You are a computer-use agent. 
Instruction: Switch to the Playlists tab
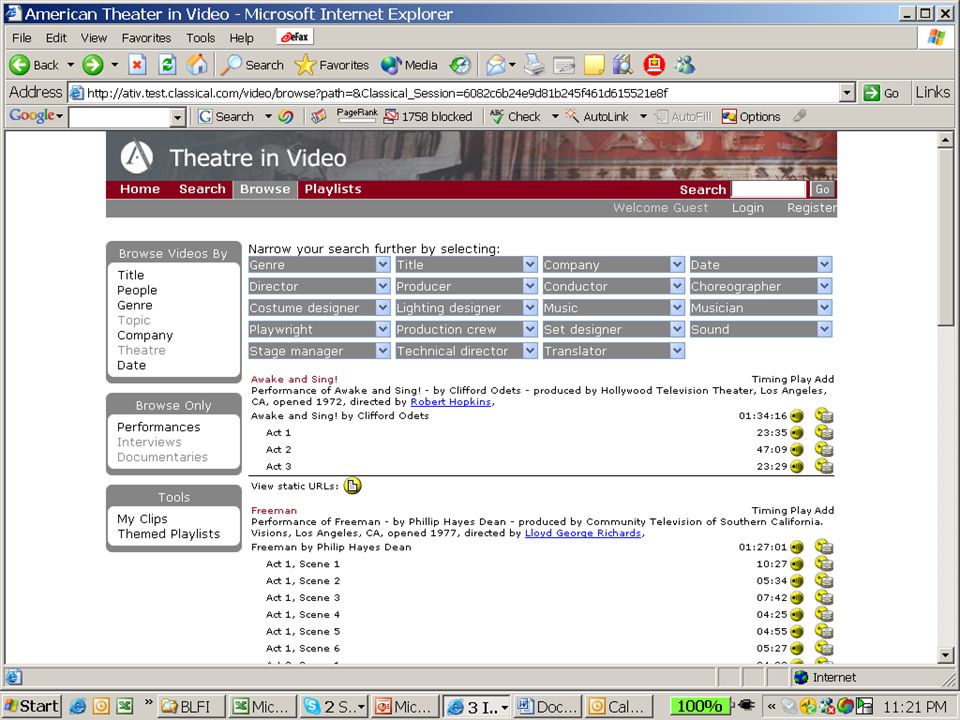(x=332, y=189)
